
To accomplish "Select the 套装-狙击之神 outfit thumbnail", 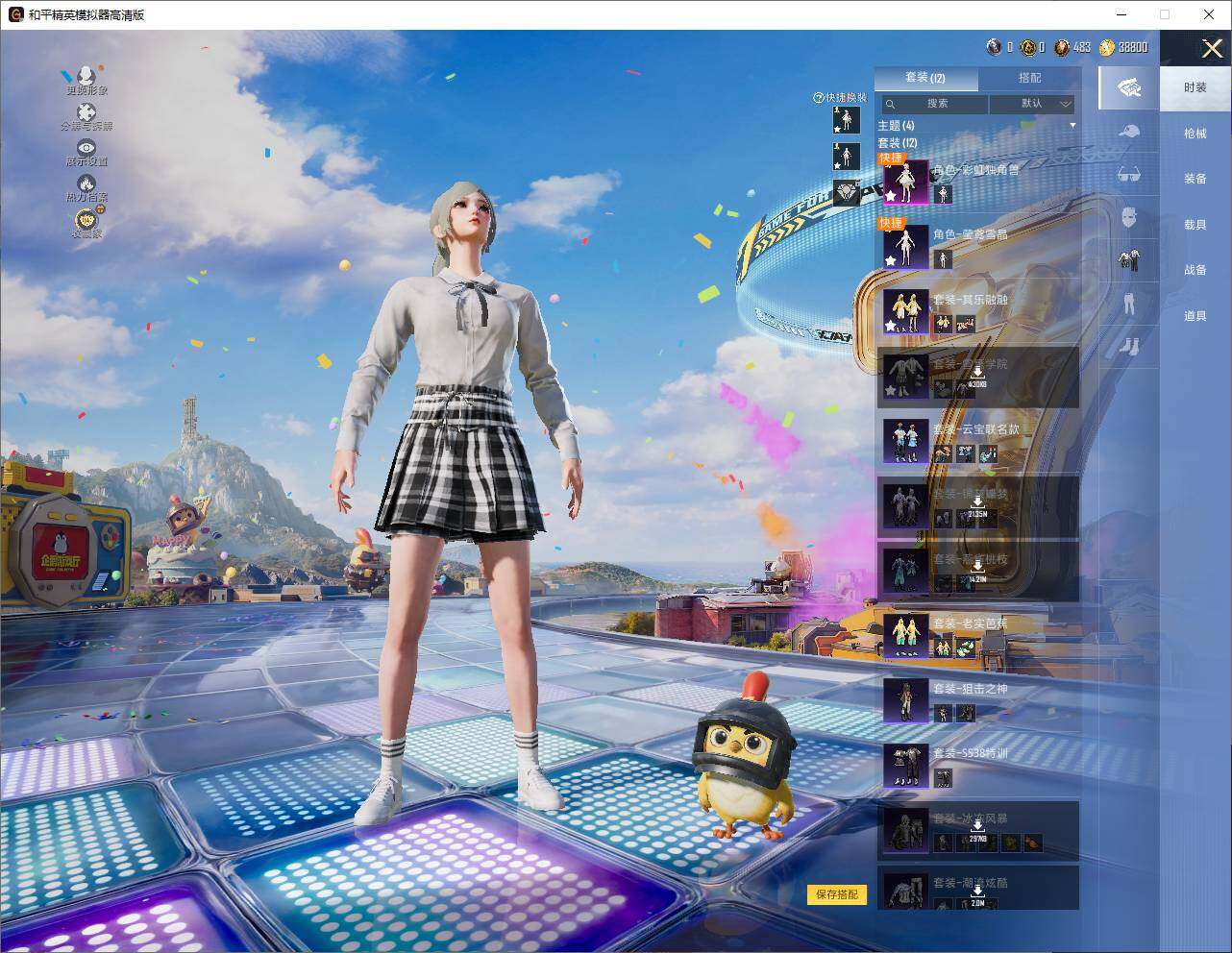I will [905, 701].
